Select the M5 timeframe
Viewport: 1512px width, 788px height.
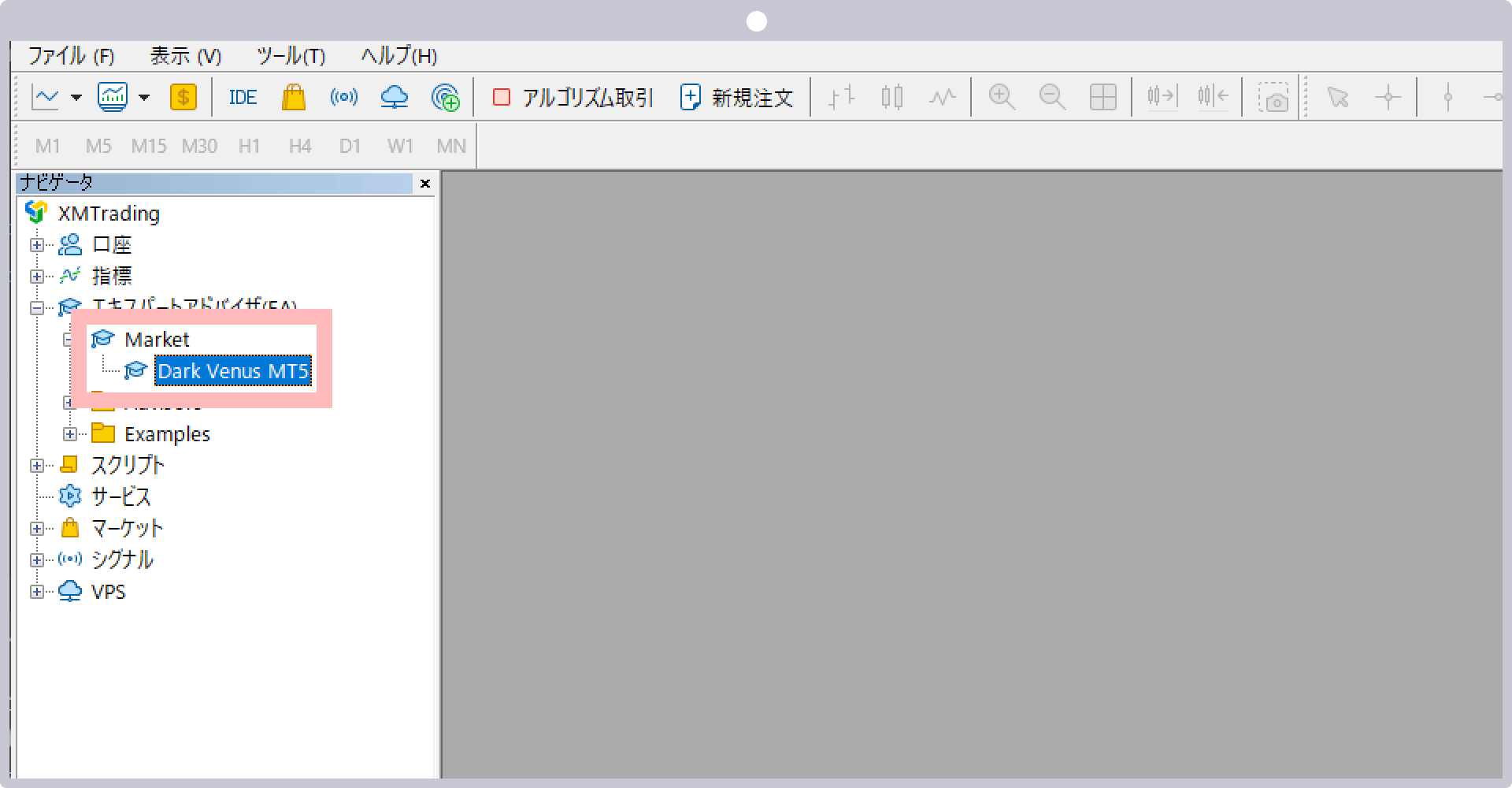click(98, 147)
